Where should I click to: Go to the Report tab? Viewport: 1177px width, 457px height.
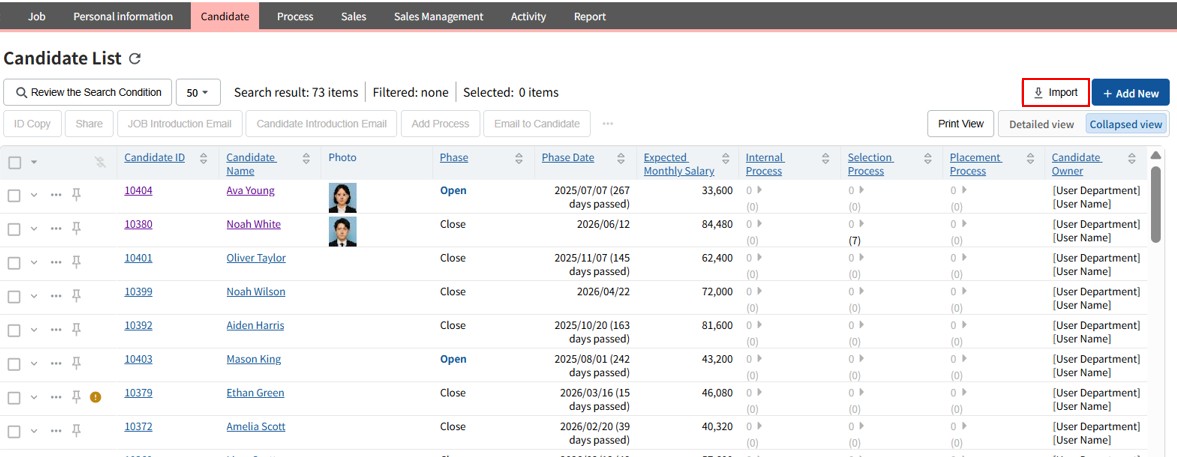coord(589,16)
